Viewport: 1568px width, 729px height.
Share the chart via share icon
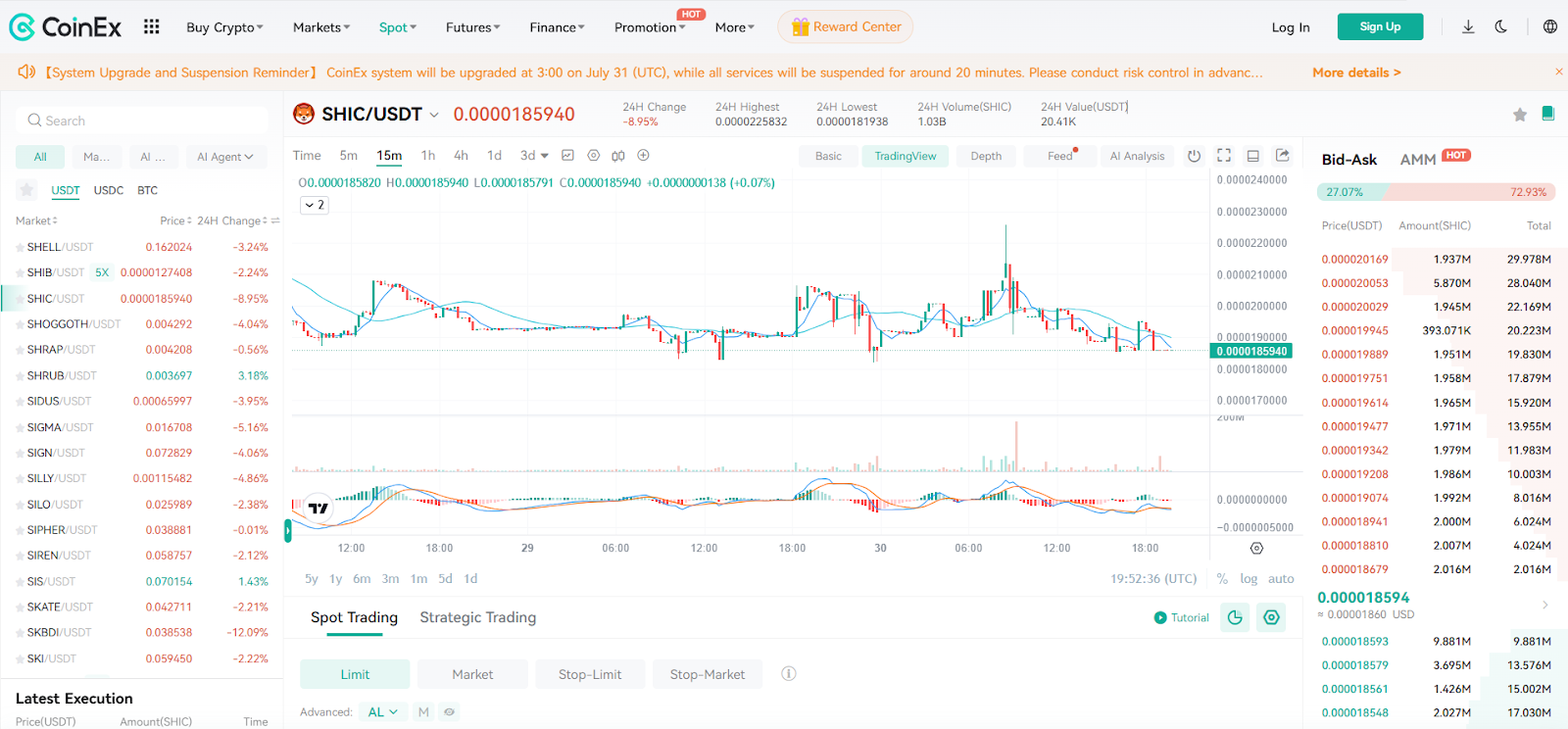[1283, 155]
